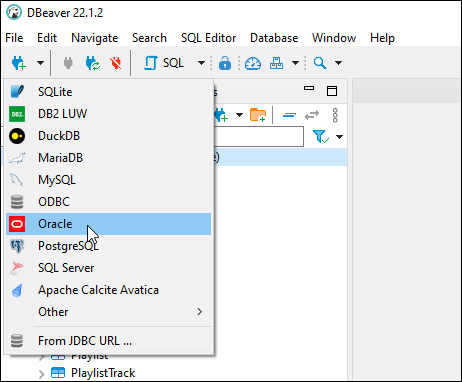Select DB2 LUW from the list
The width and height of the screenshot is (462, 382).
point(109,114)
